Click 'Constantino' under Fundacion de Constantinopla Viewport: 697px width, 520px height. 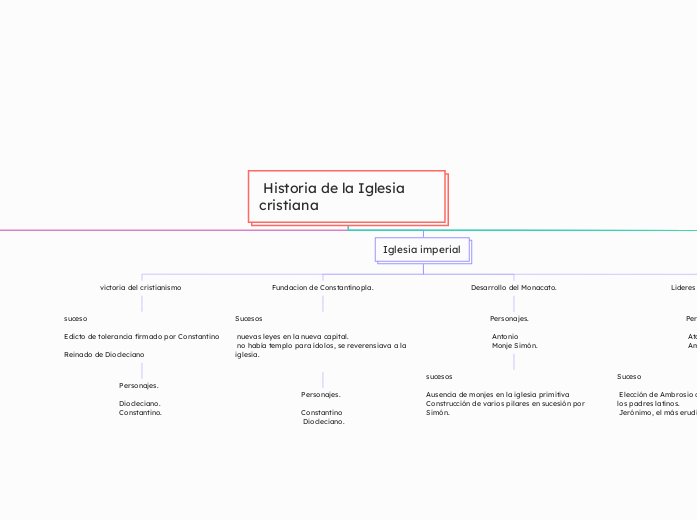[321, 412]
